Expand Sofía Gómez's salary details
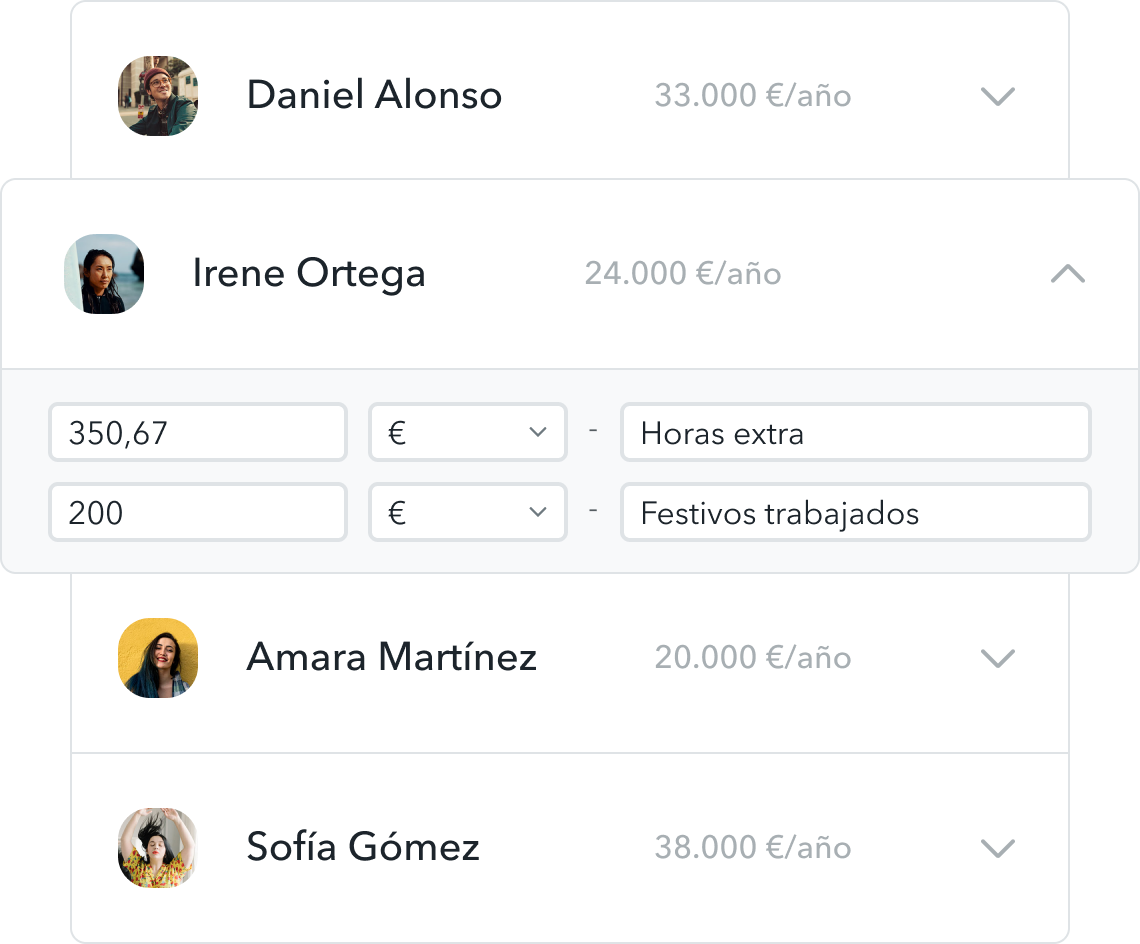 (x=998, y=848)
